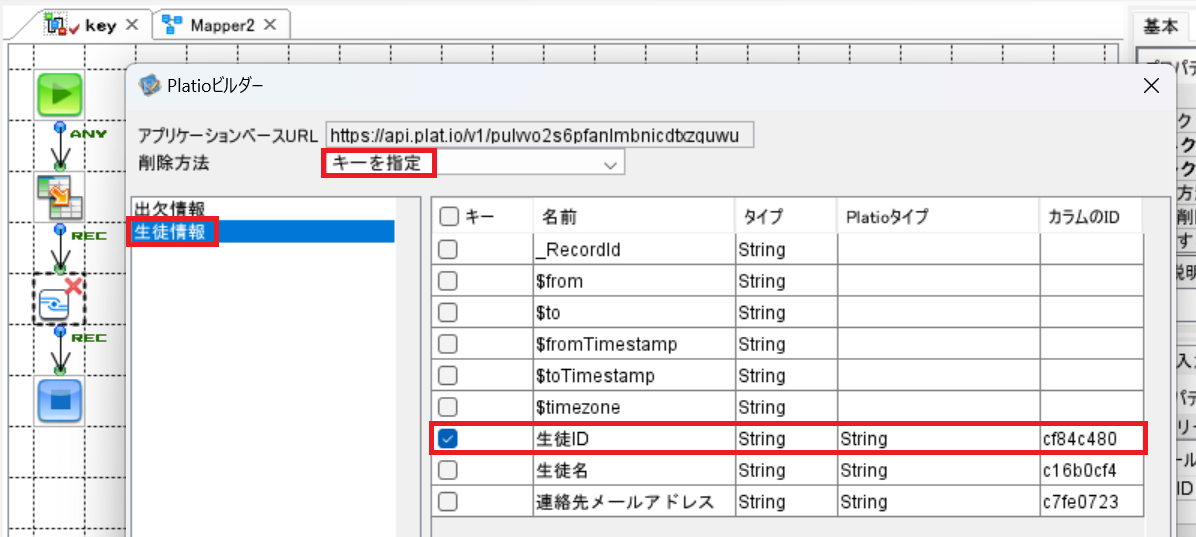Screen dimensions: 1196x537
Task: Open the 削除方法 dropdown
Action: tap(475, 163)
